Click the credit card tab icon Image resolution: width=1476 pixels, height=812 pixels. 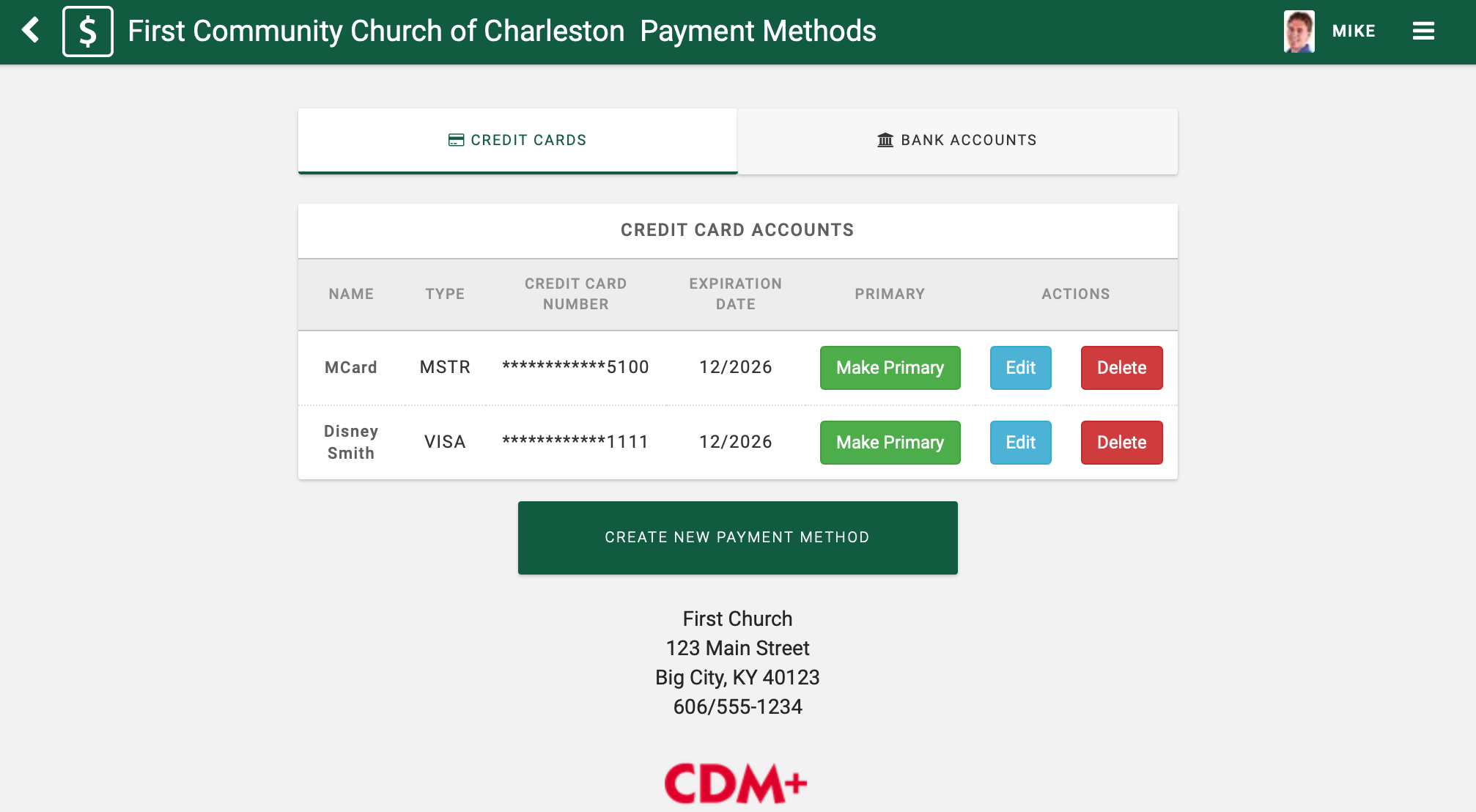[x=456, y=140]
